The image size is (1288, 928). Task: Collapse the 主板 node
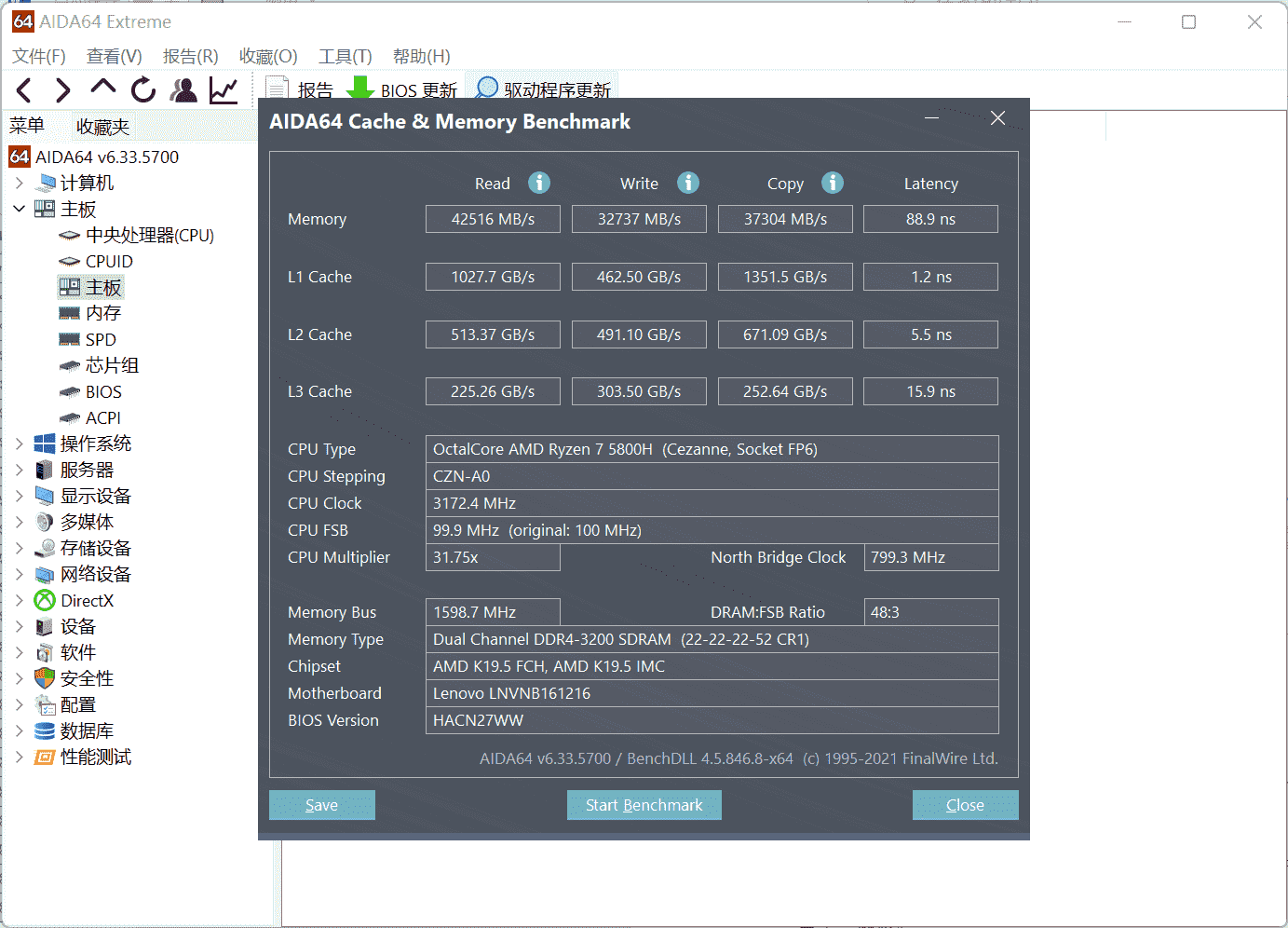(x=20, y=209)
